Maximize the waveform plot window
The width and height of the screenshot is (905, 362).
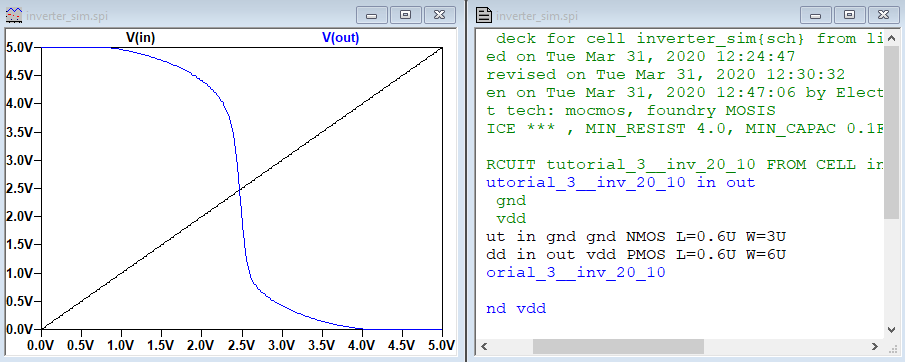pos(406,16)
